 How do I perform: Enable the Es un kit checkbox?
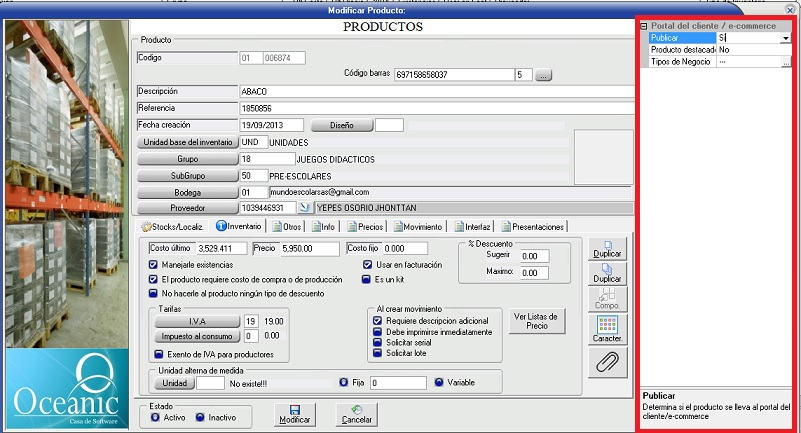(x=367, y=280)
